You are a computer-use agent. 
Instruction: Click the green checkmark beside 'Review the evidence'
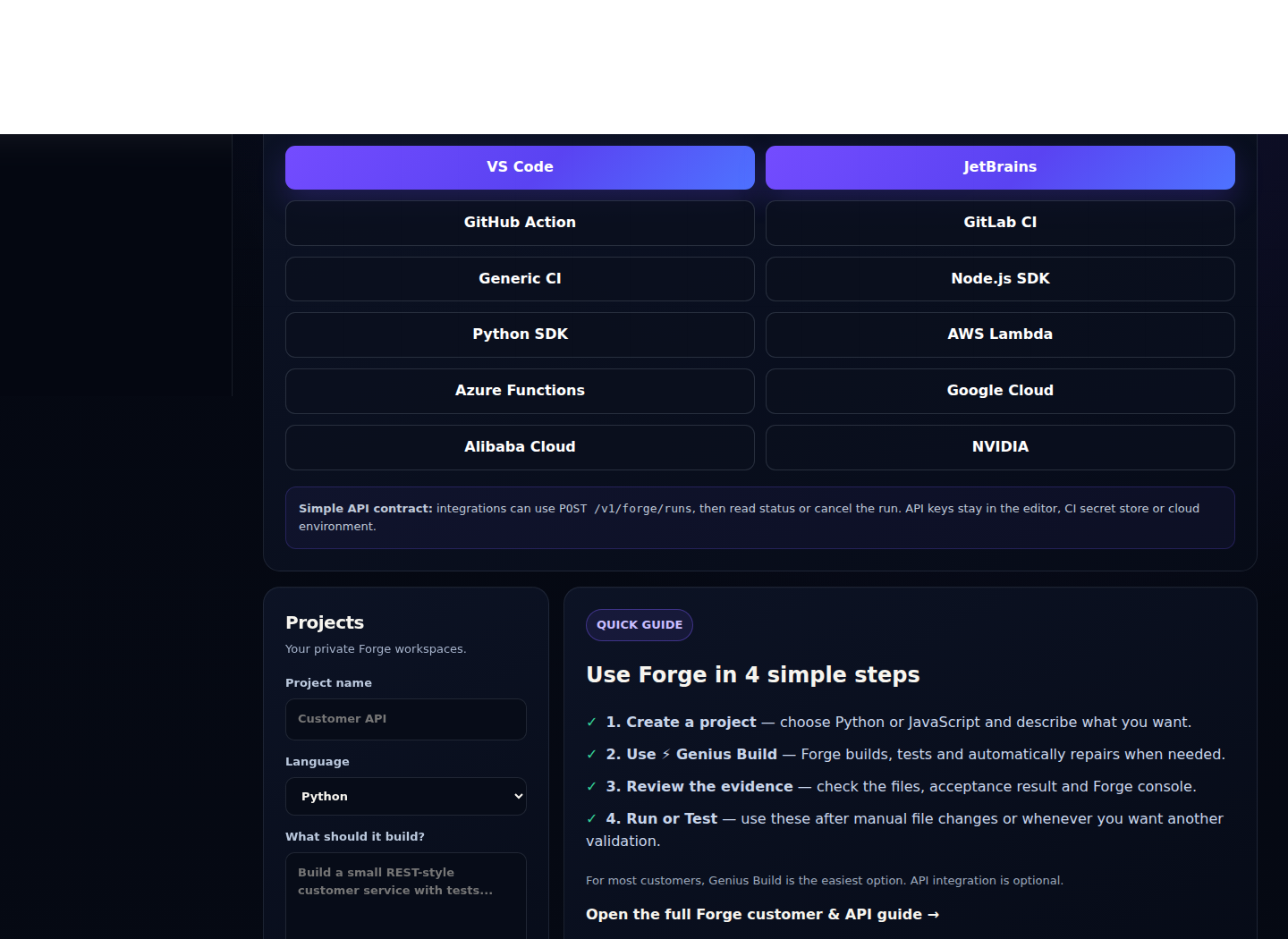591,786
